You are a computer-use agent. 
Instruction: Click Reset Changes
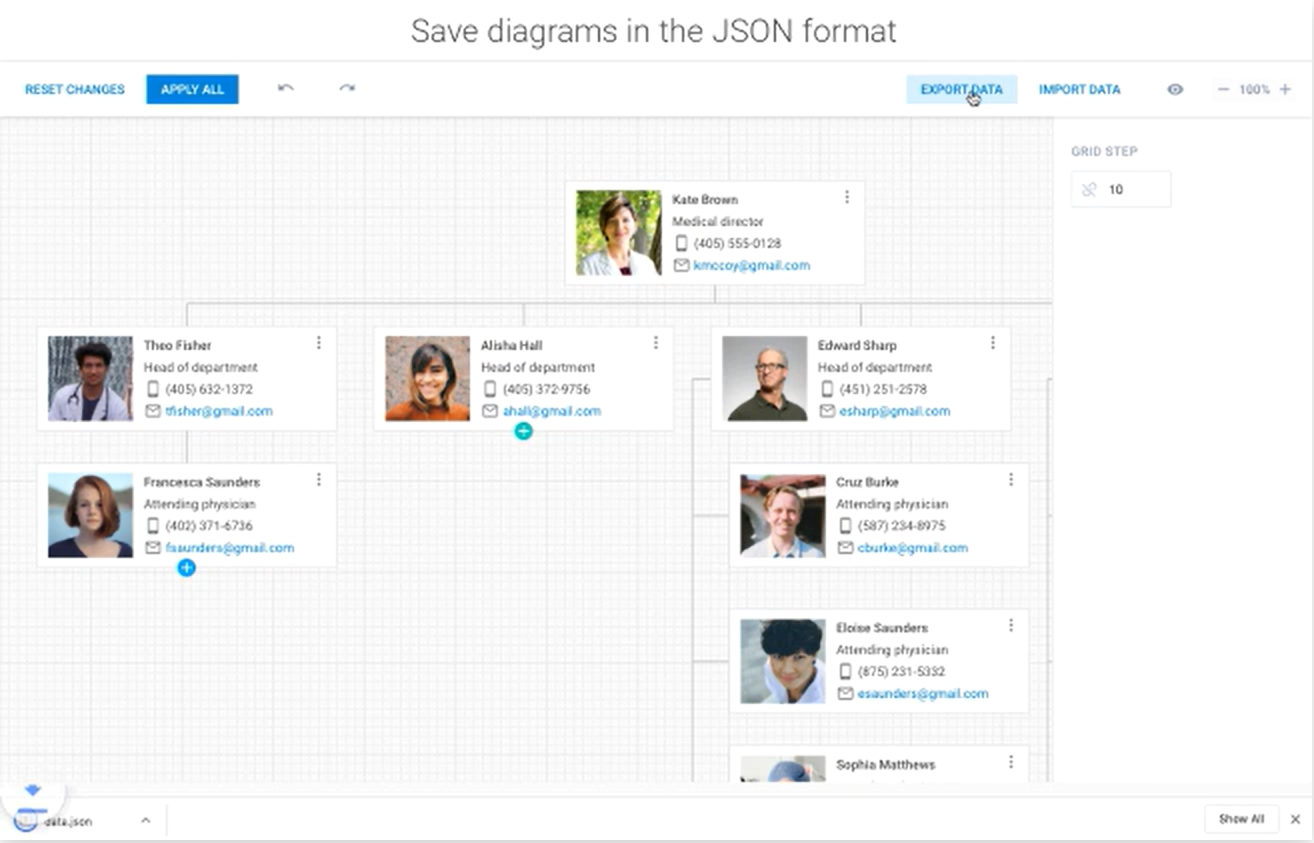click(x=75, y=89)
